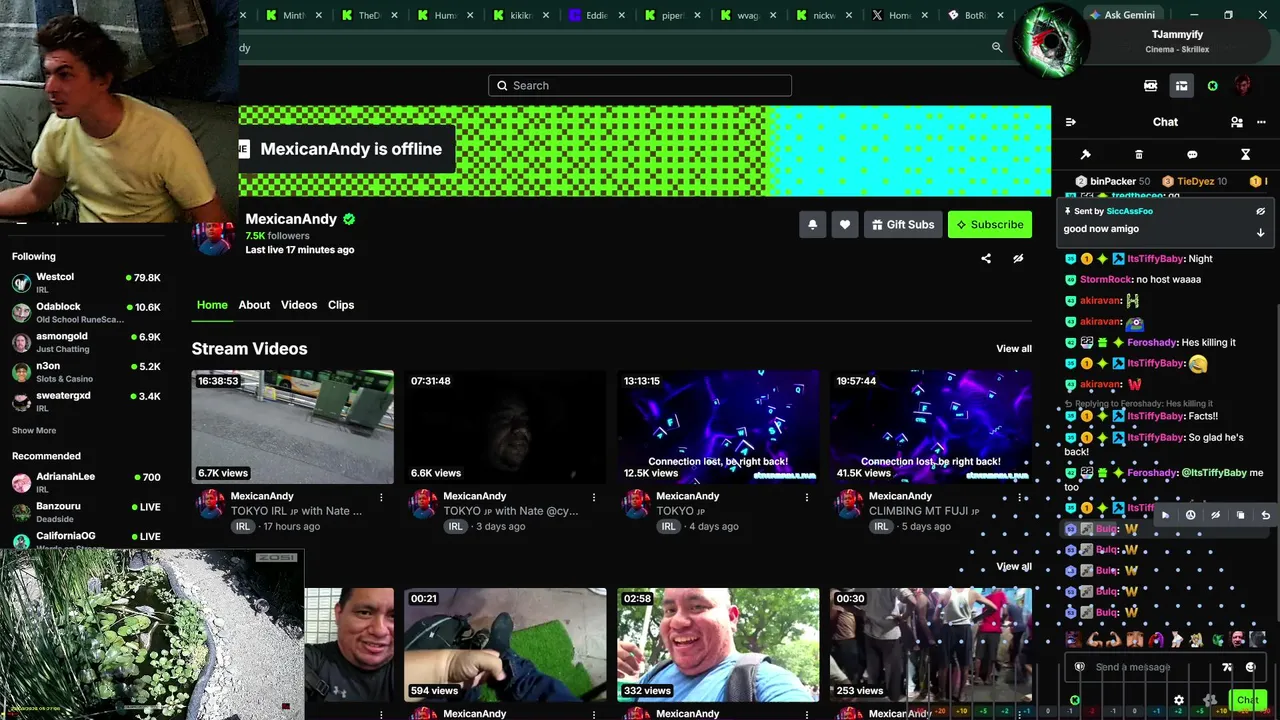Open the 13:13:15 TOKYO stream video thumbnail

718,427
